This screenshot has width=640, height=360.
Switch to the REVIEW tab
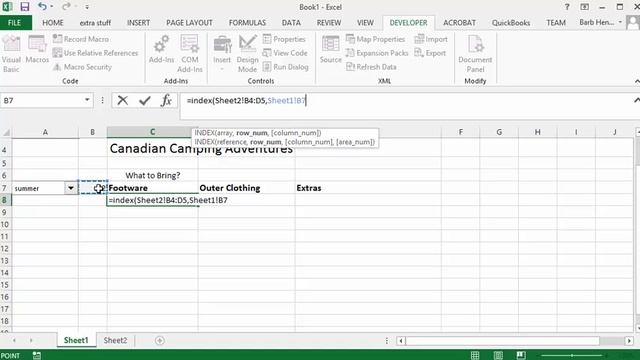[x=329, y=23]
